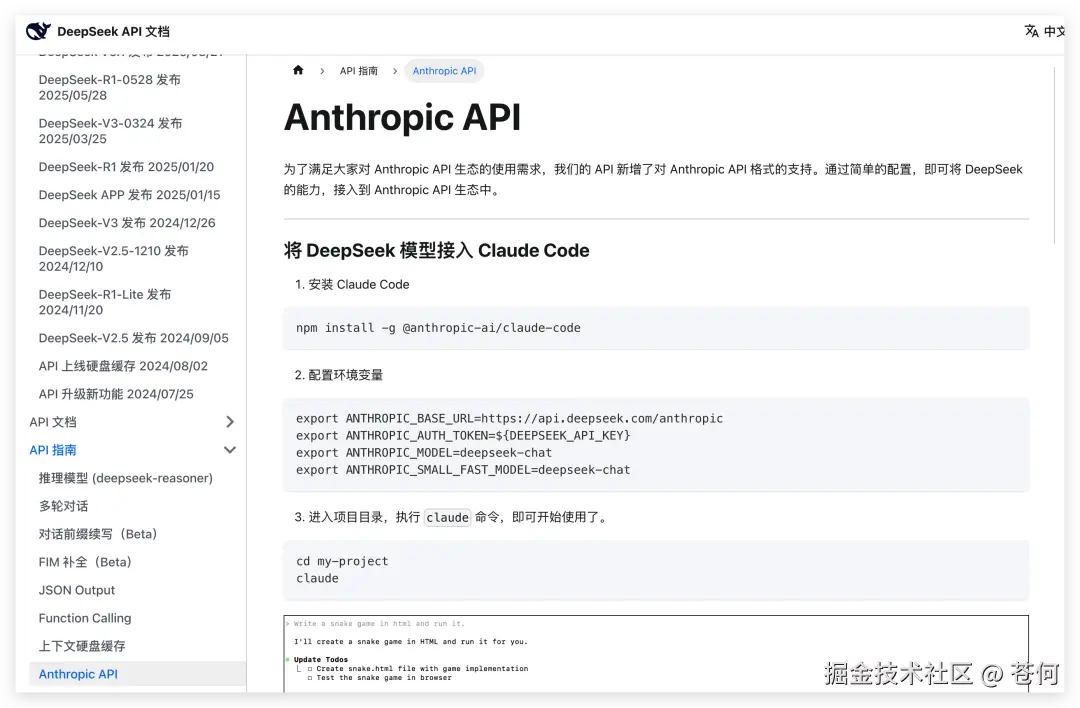Click the DeepSeek whale logo
This screenshot has height=708, width=1080.
coord(38,31)
